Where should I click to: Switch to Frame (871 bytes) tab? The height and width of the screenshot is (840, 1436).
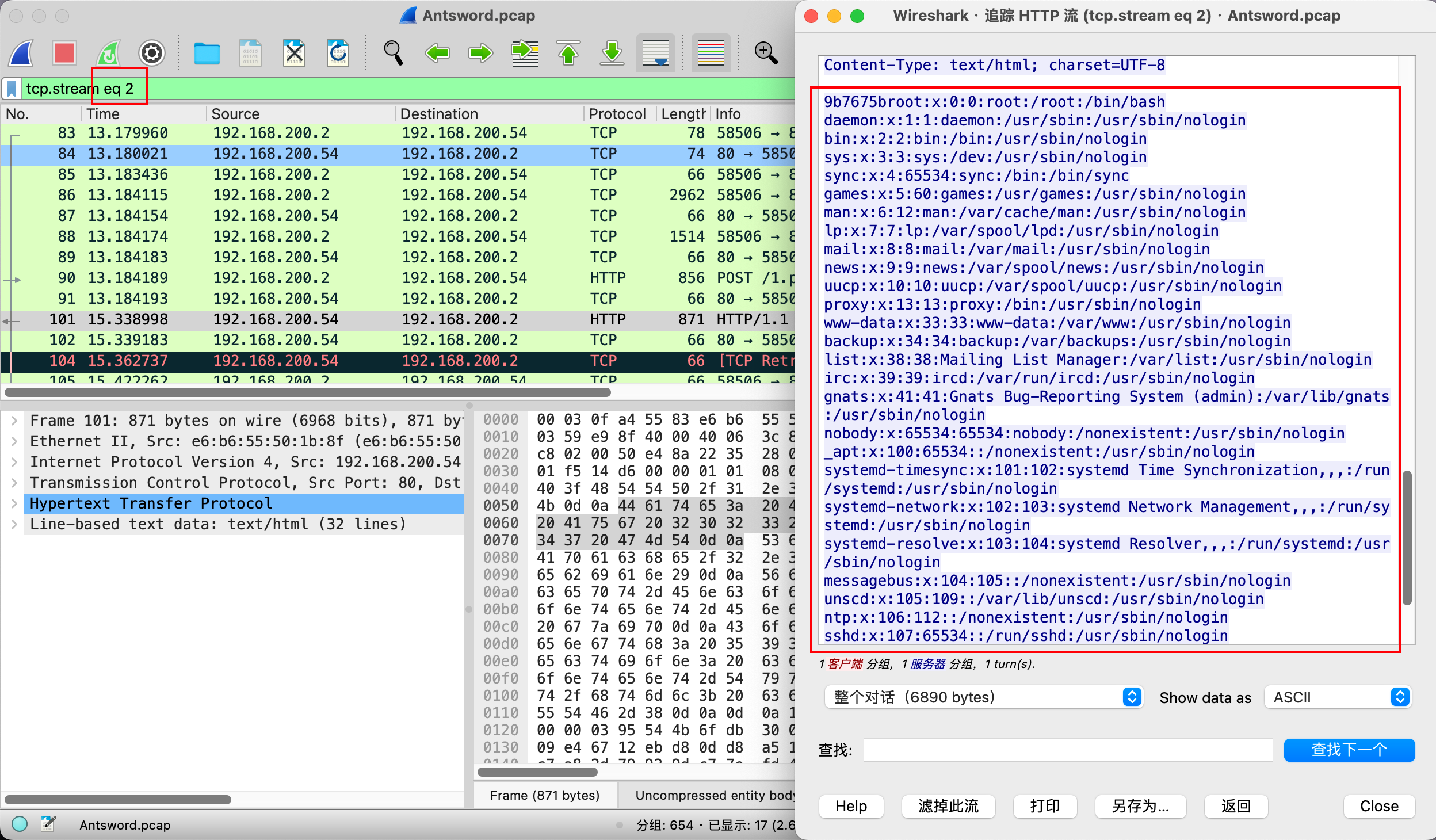(x=545, y=795)
